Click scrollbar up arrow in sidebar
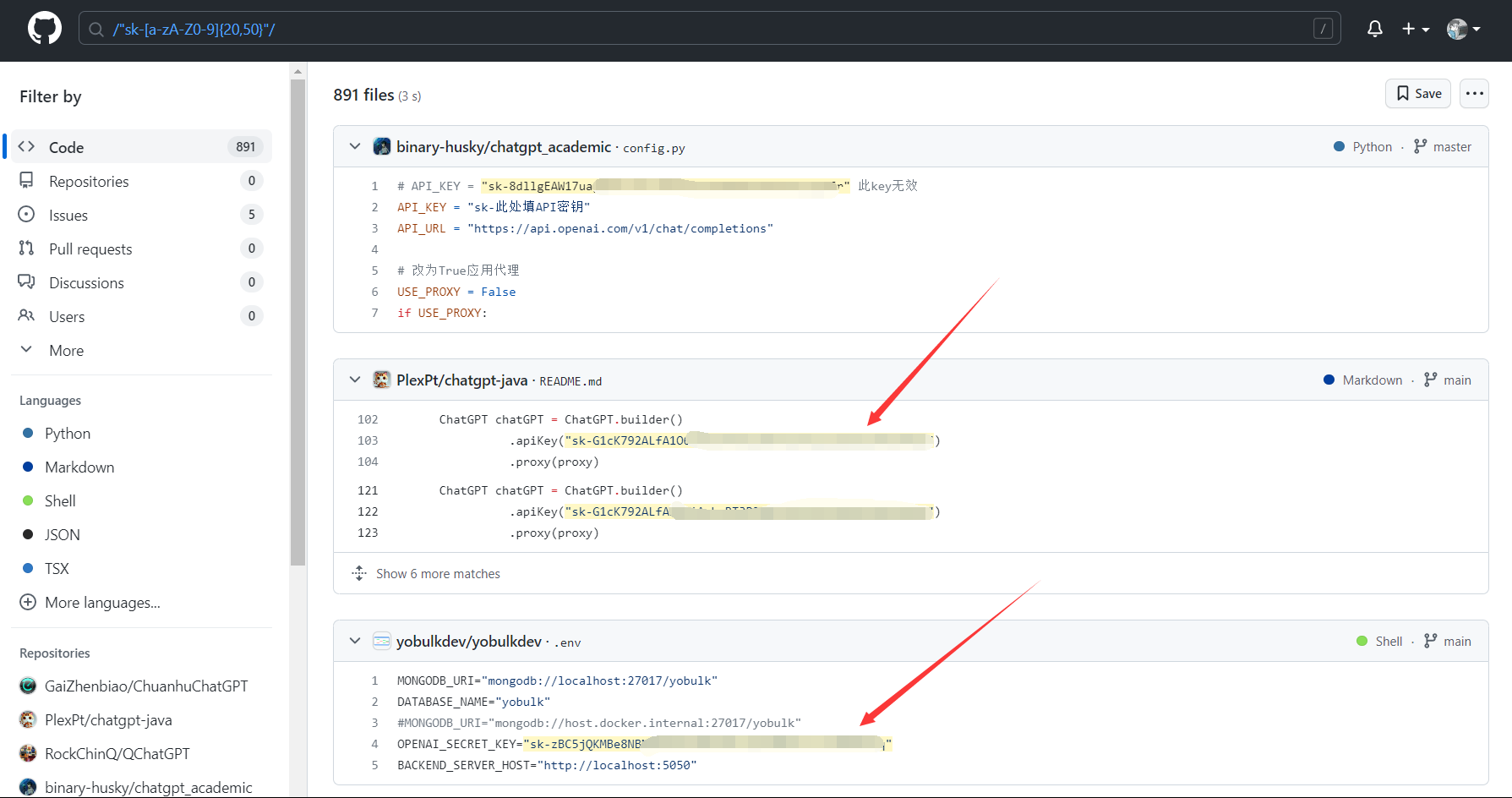 pos(297,71)
